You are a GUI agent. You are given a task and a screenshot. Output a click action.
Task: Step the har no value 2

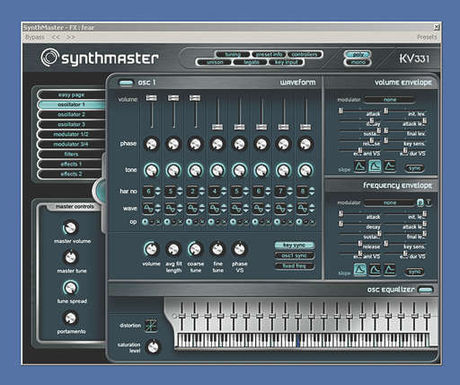click(202, 191)
